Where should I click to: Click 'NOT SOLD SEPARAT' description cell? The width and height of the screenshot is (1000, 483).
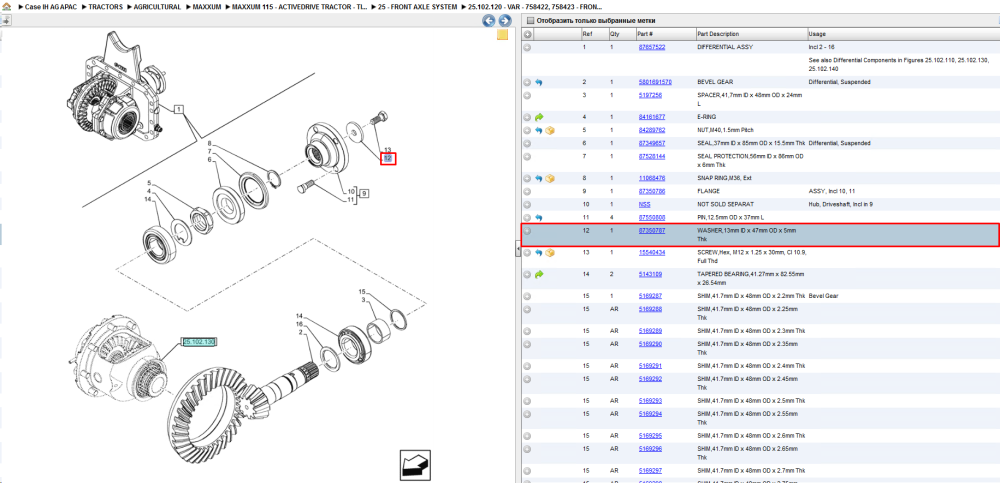(x=724, y=205)
